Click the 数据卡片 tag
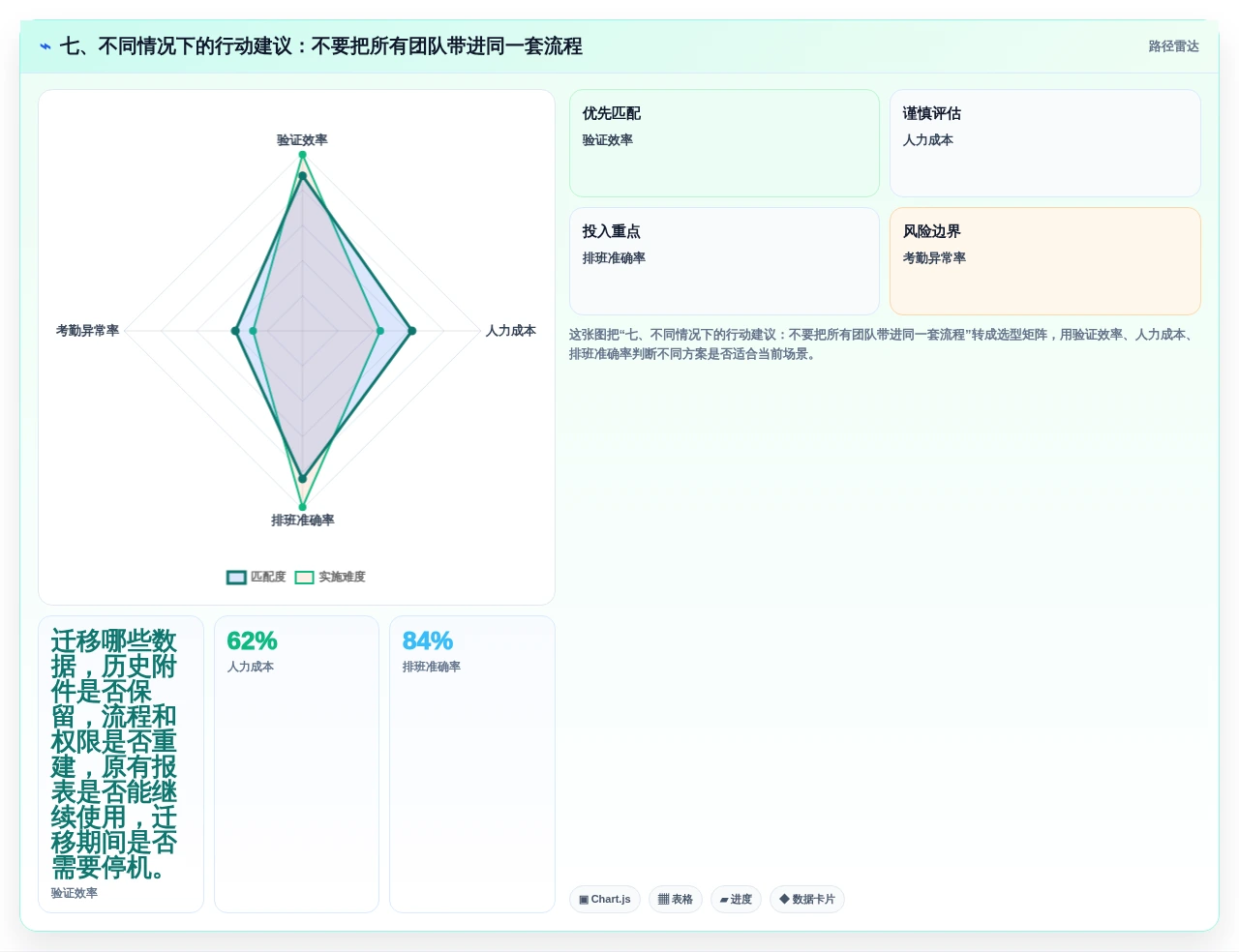This screenshot has height=952, width=1239. point(807,899)
